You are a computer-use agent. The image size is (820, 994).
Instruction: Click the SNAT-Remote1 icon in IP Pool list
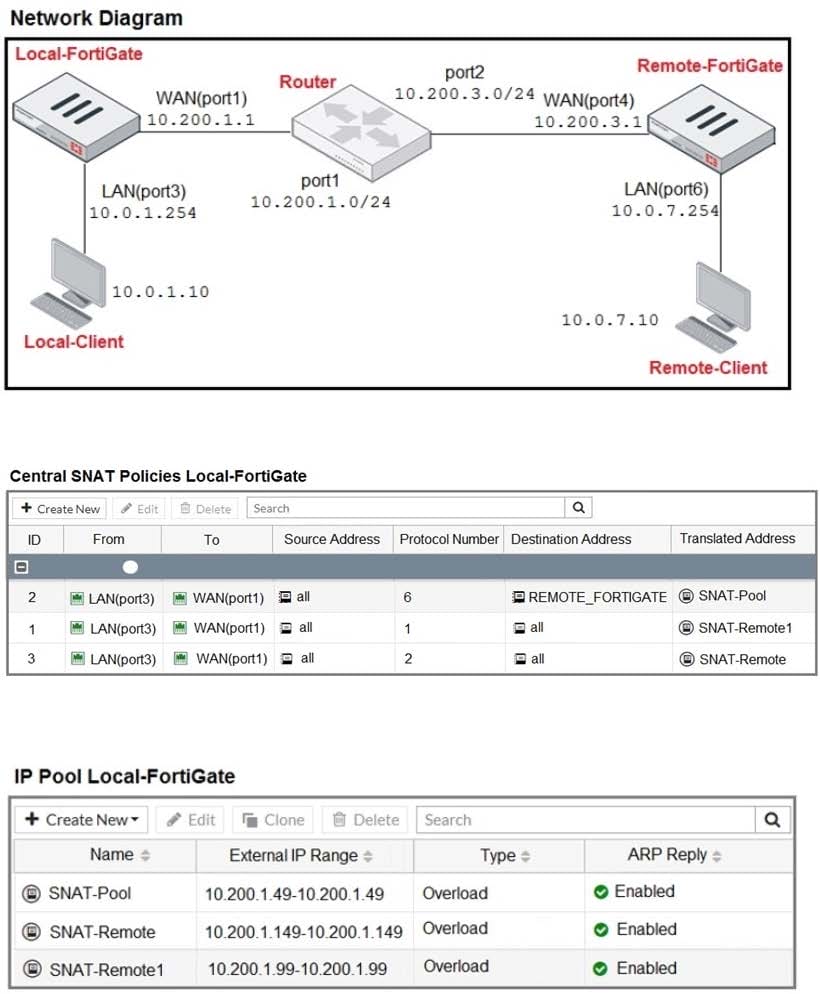[32, 969]
